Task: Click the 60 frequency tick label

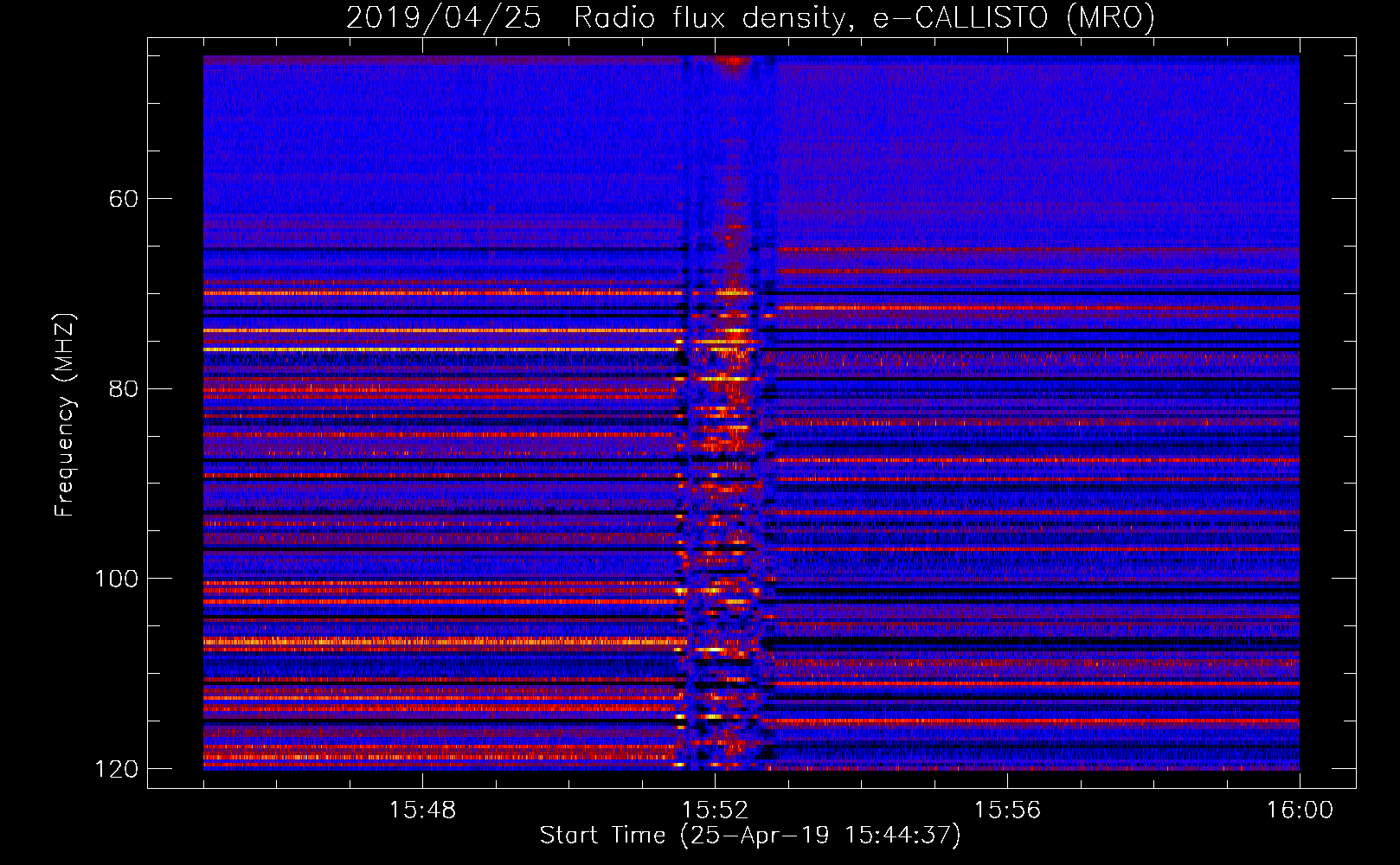Action: [x=123, y=199]
